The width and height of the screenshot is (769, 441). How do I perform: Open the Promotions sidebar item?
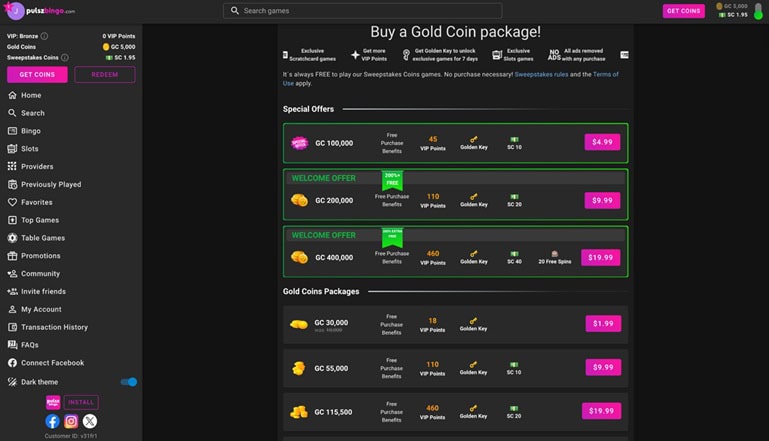[x=40, y=256]
